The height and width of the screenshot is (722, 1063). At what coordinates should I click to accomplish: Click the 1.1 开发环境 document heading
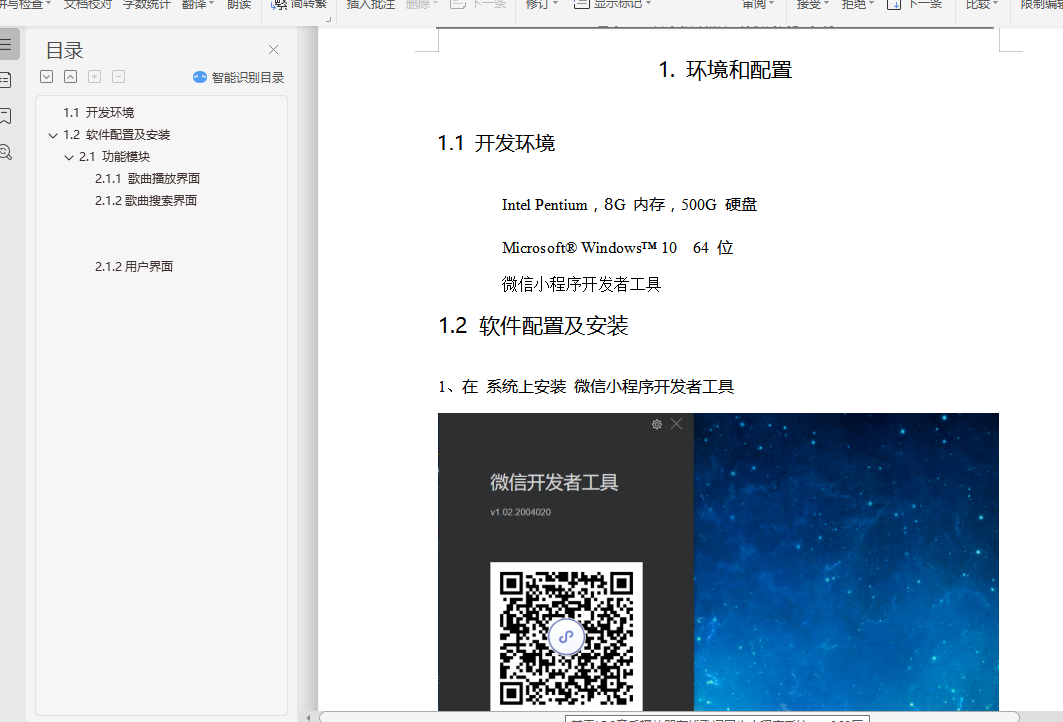(496, 144)
